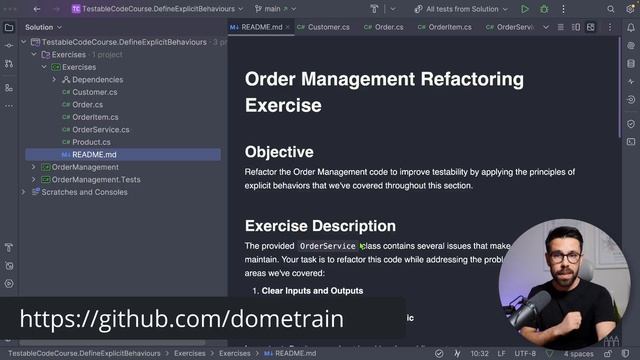This screenshot has height=360, width=640.
Task: Switch to the Customer.cs editor tab
Action: (x=323, y=27)
